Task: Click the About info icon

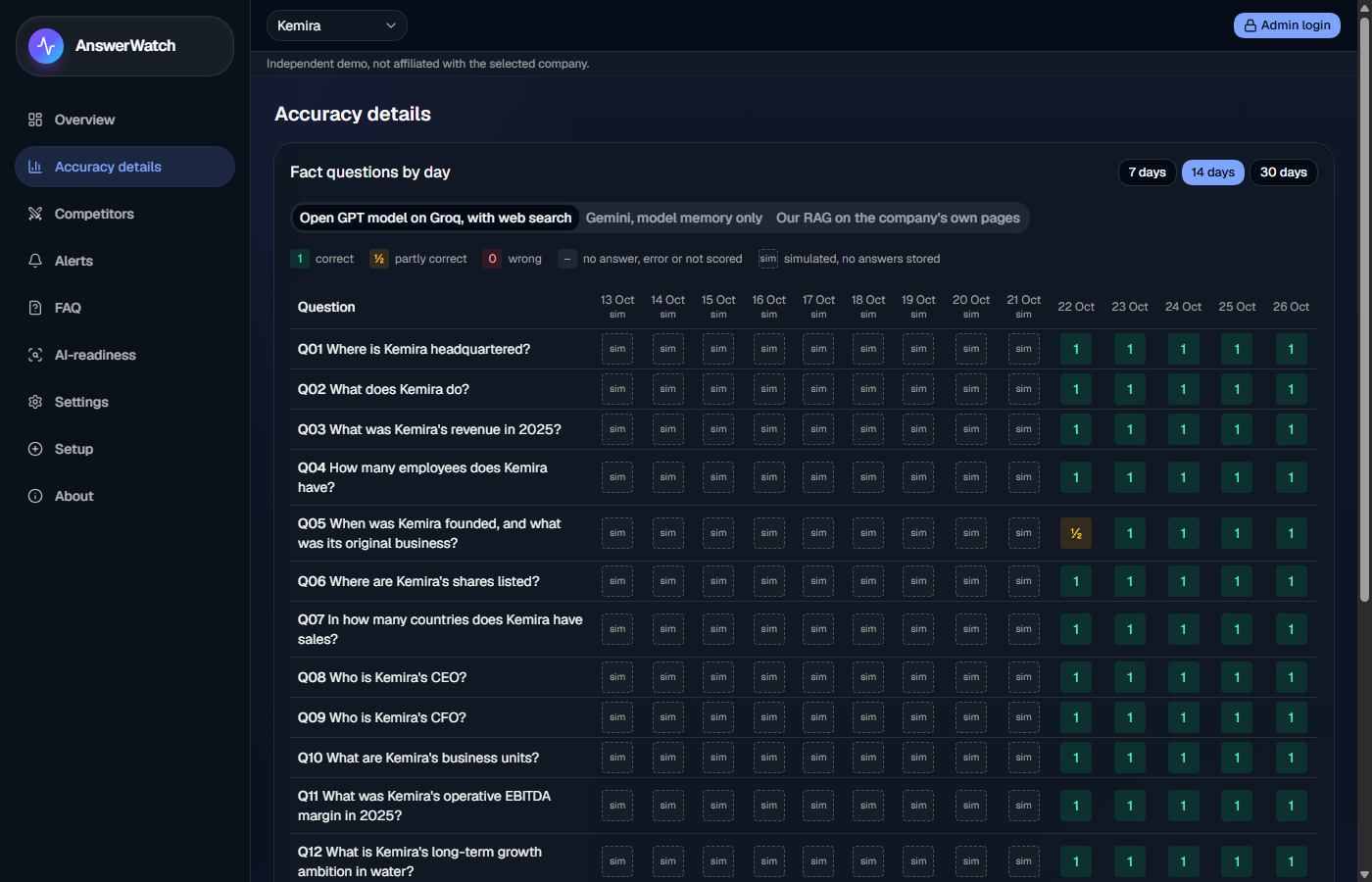Action: [x=35, y=496]
